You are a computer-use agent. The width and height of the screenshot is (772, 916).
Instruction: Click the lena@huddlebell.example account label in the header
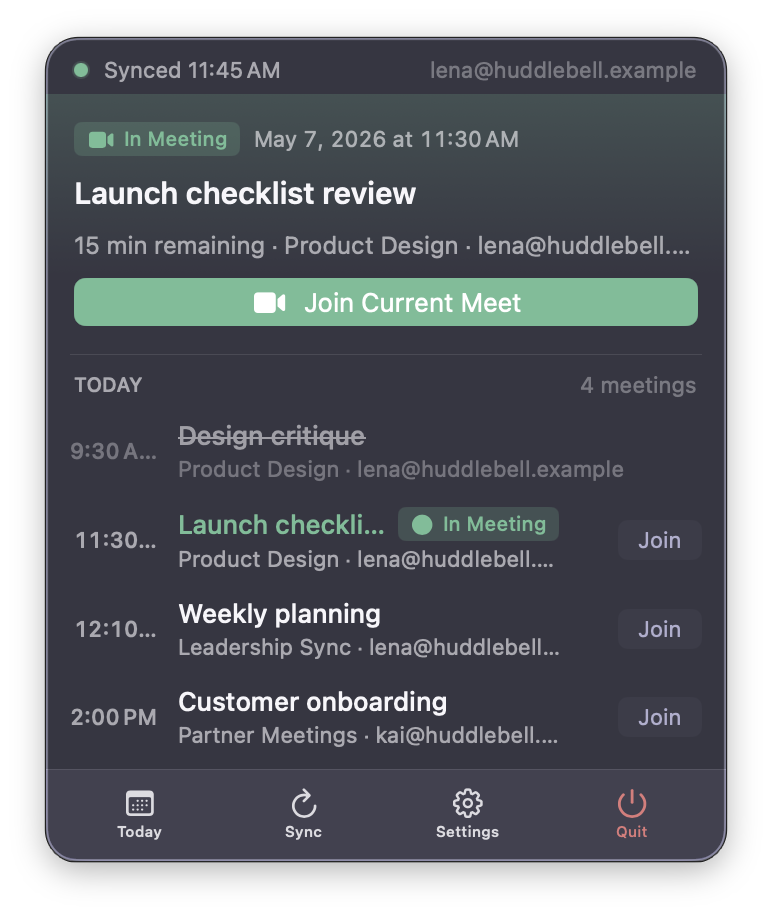pyautogui.click(x=563, y=70)
